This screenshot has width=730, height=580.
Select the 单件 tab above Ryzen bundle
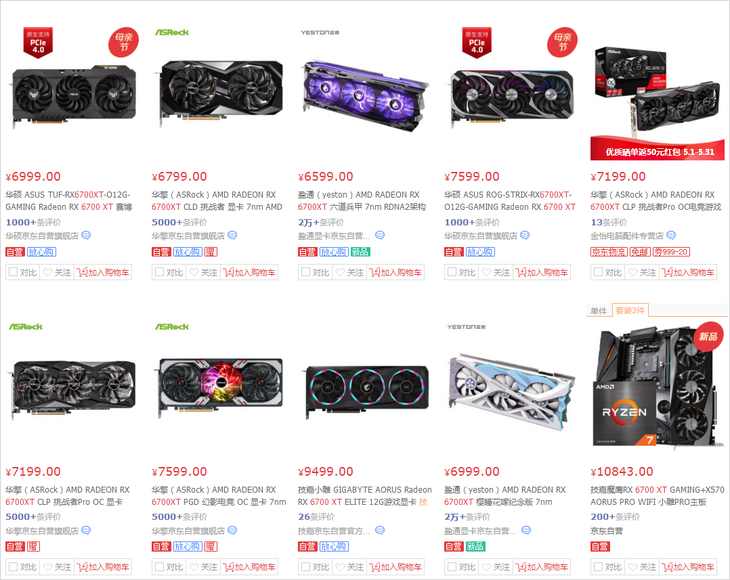point(599,310)
